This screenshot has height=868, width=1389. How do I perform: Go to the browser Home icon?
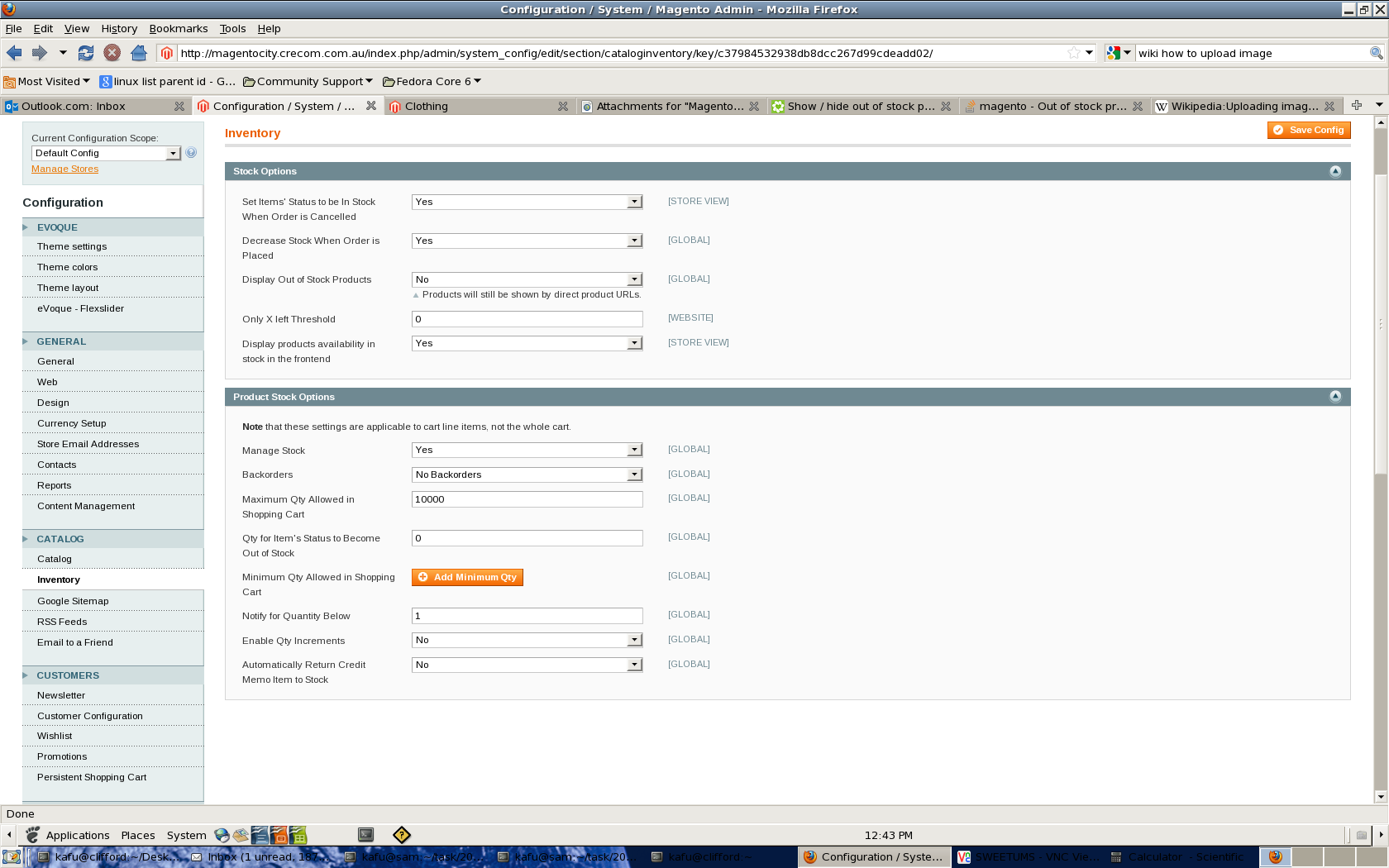coord(139,53)
